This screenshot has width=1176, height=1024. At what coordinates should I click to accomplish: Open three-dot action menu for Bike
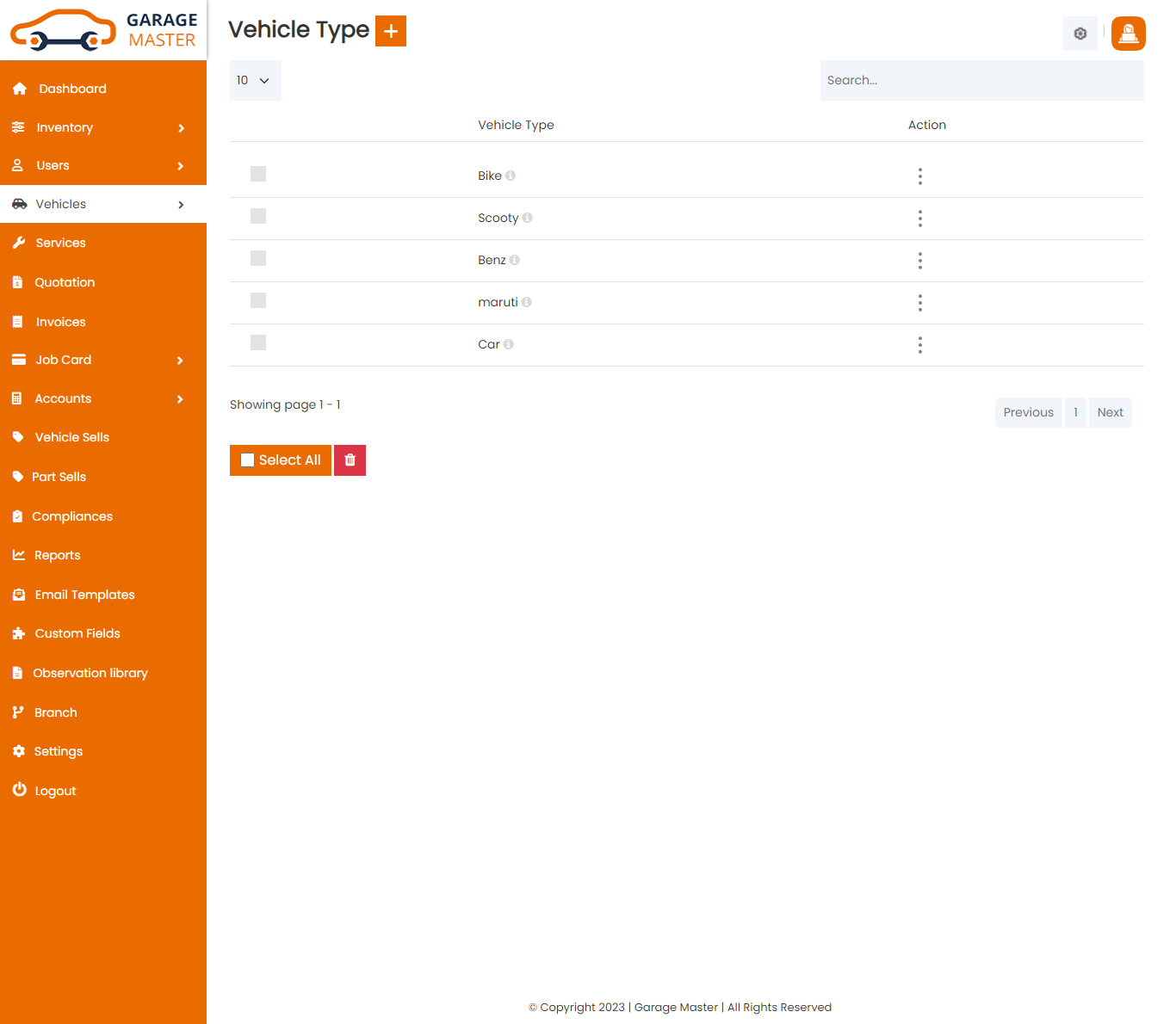pos(919,176)
